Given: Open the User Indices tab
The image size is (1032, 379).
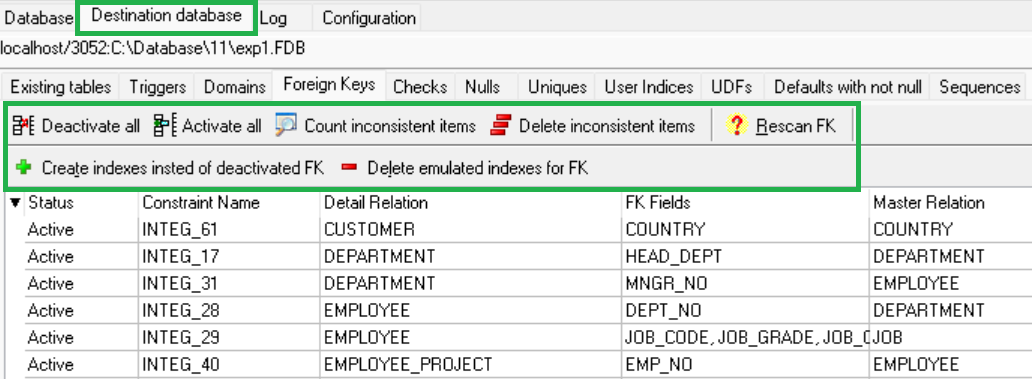Looking at the screenshot, I should 648,87.
